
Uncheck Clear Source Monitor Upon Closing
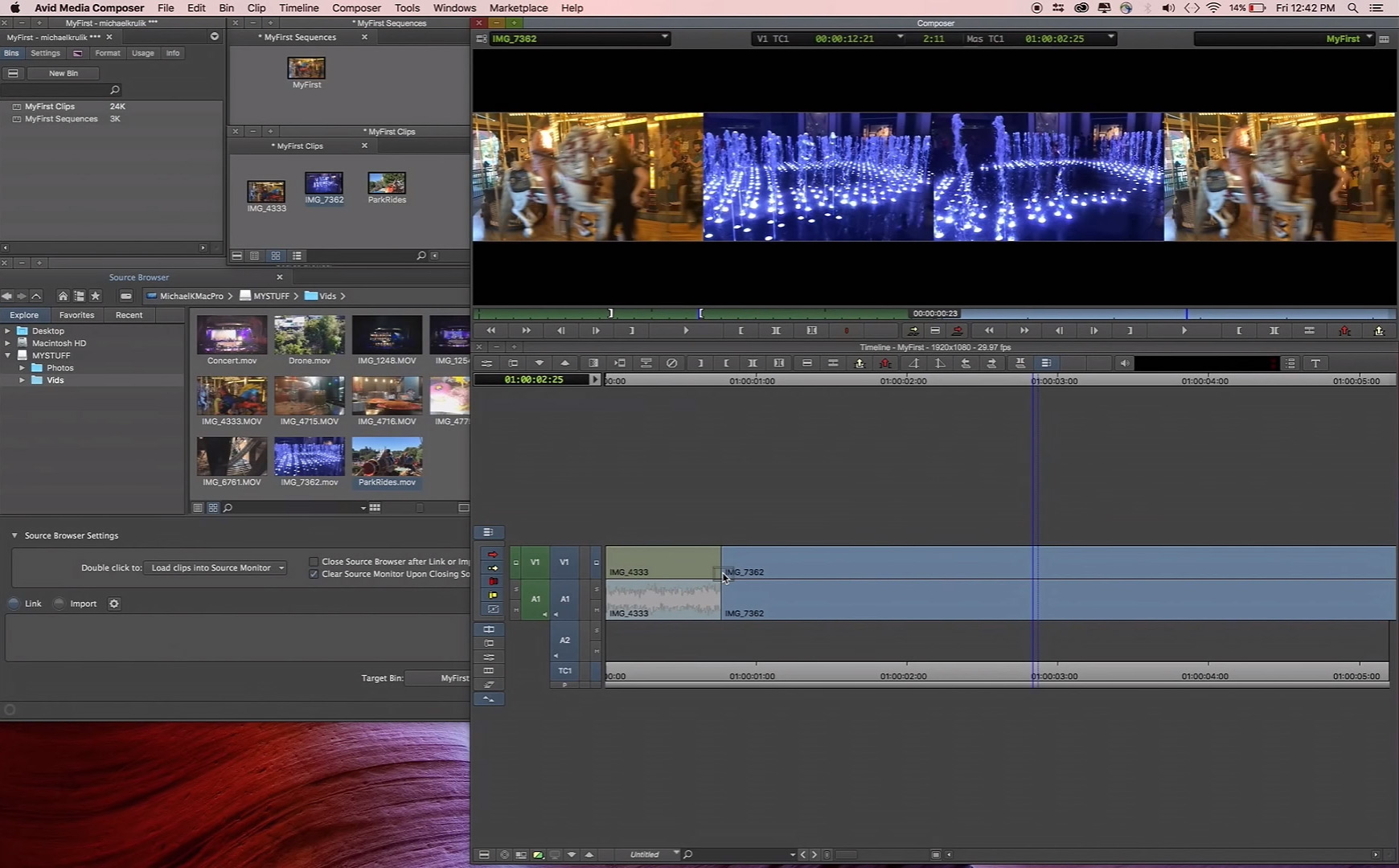click(314, 574)
